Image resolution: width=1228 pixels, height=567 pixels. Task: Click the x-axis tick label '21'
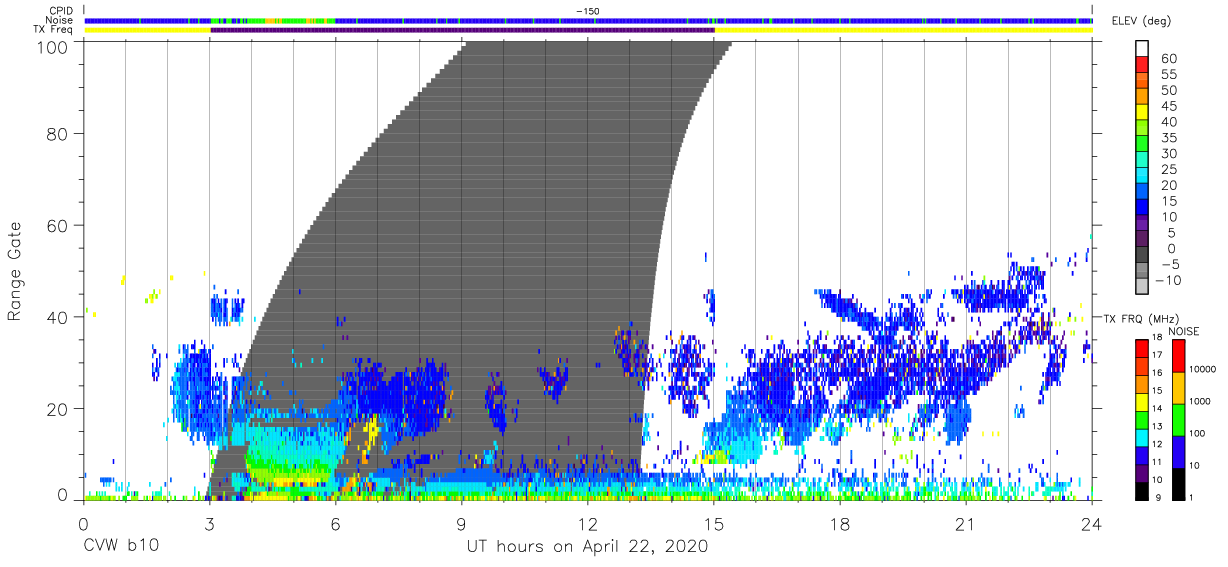click(x=966, y=524)
